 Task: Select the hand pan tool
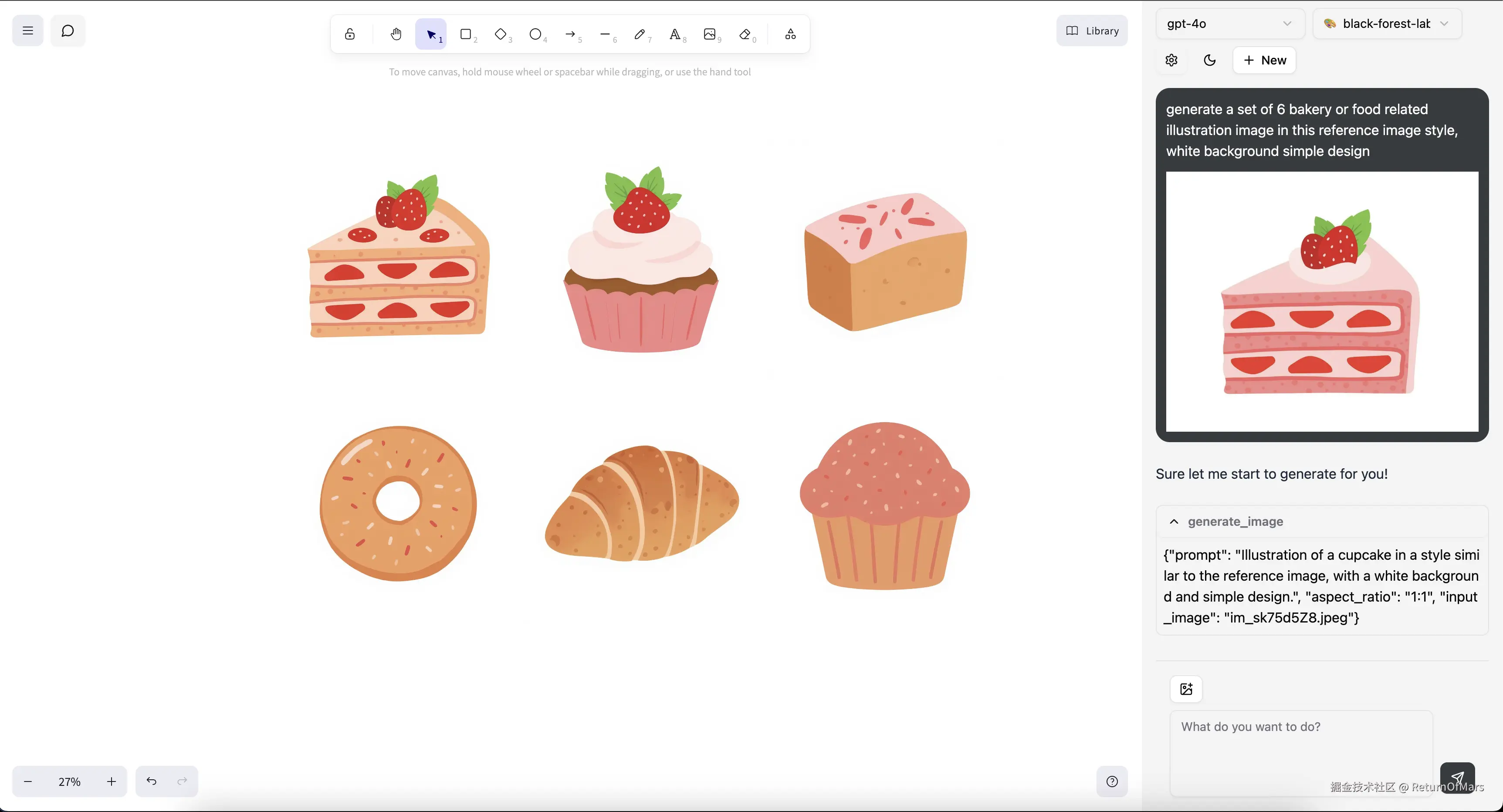tap(396, 34)
